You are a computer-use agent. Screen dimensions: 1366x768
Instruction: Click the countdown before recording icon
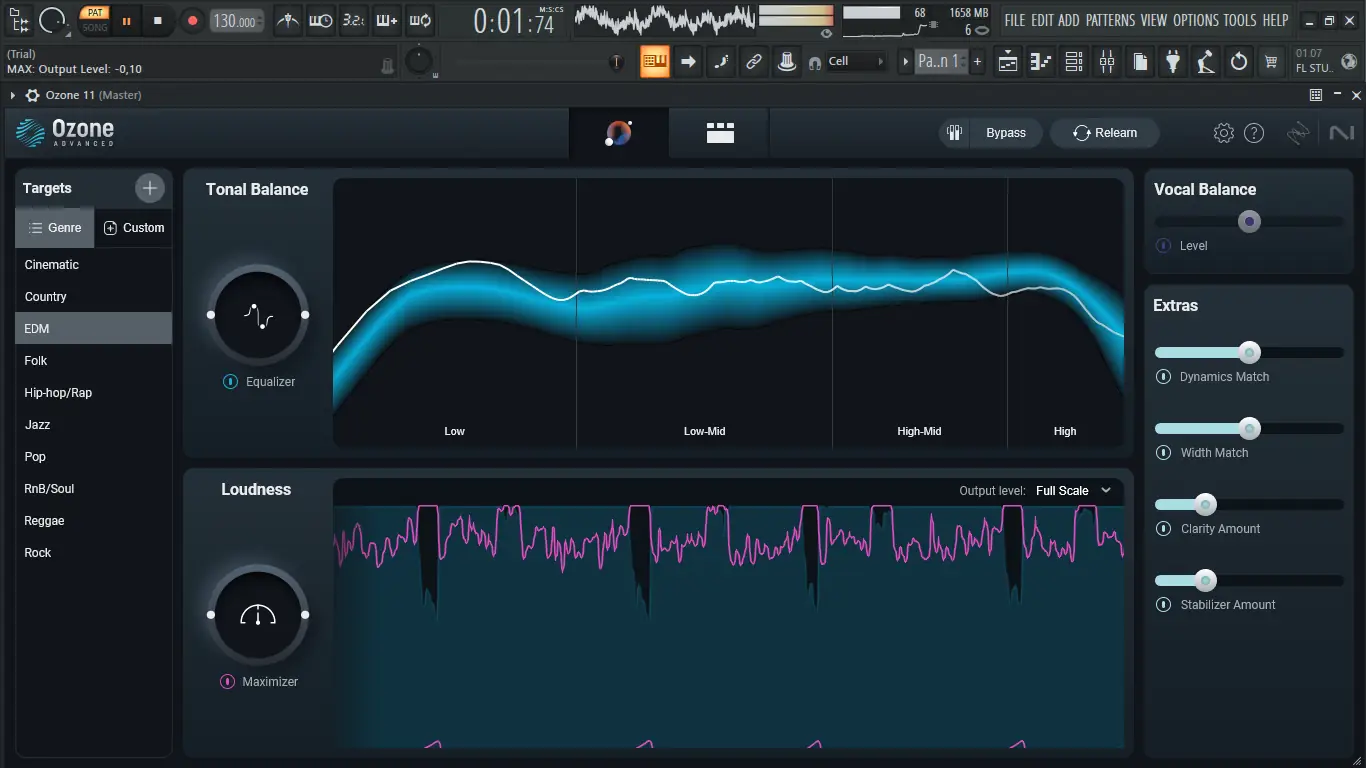click(353, 20)
